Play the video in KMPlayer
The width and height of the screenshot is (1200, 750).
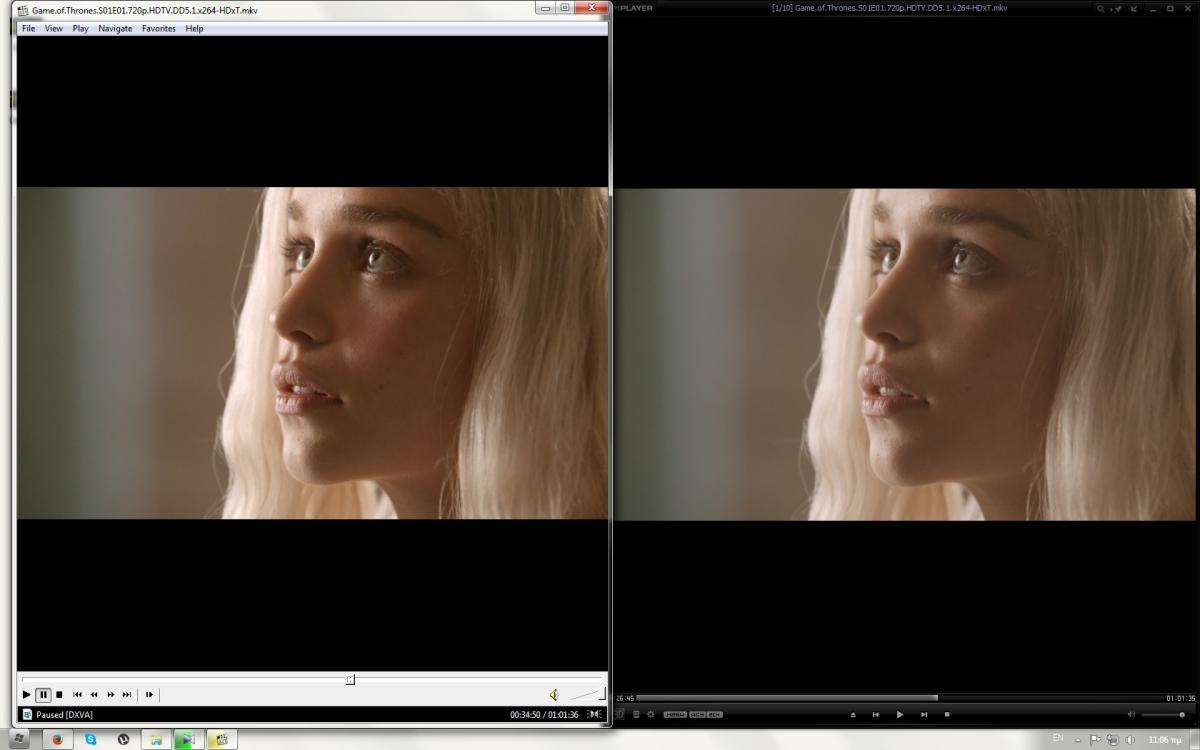coord(899,714)
